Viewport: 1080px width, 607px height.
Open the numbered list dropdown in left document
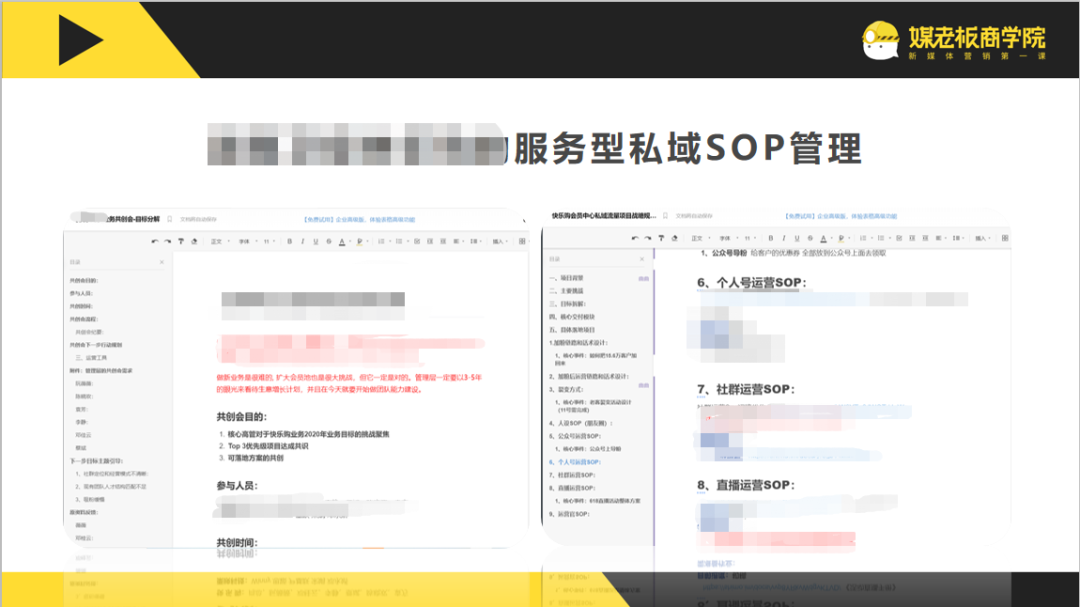point(384,241)
